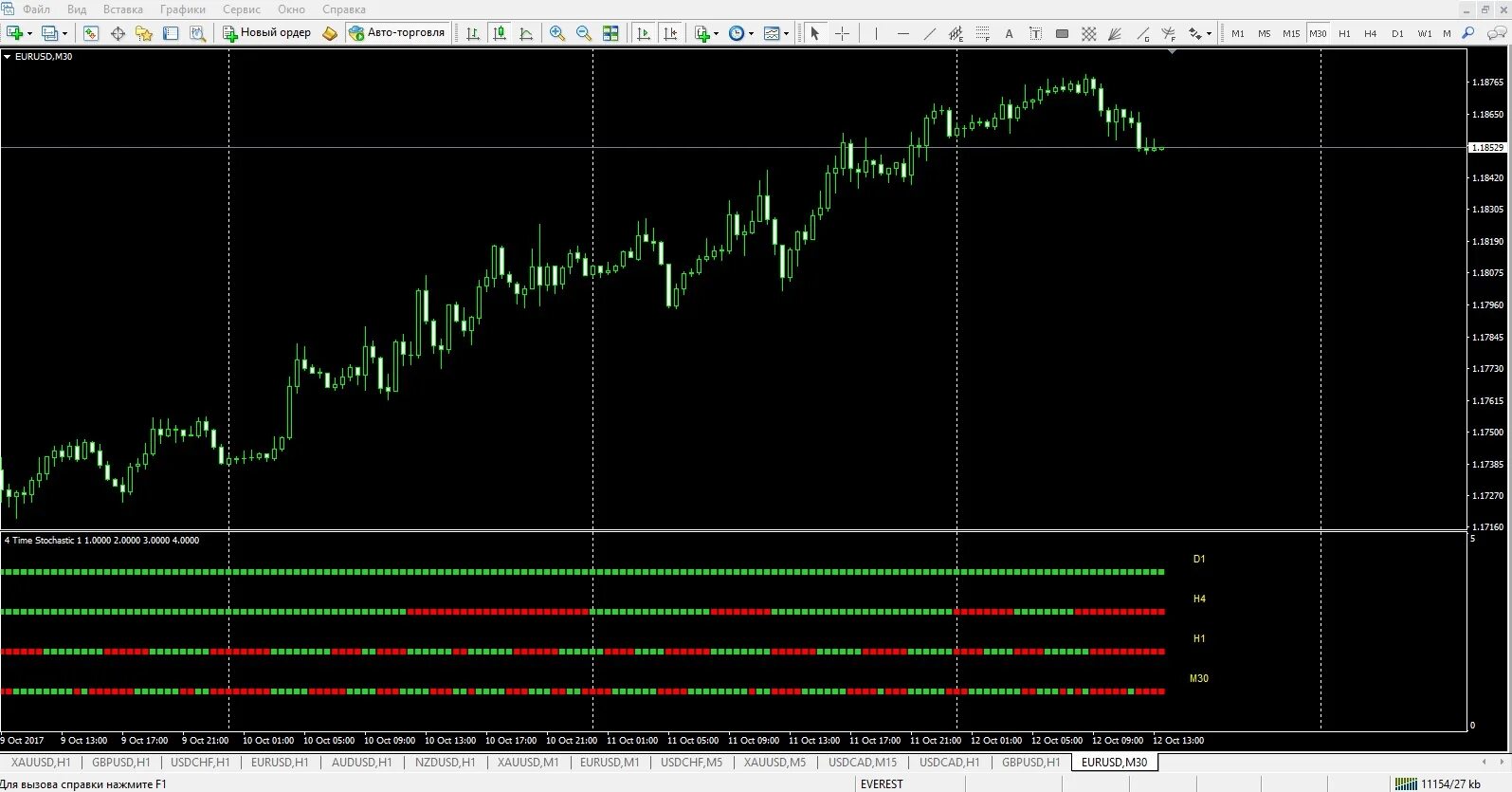This screenshot has height=792, width=1512.
Task: Switch to the AUDUSD,H1 chart tab
Action: pos(361,763)
